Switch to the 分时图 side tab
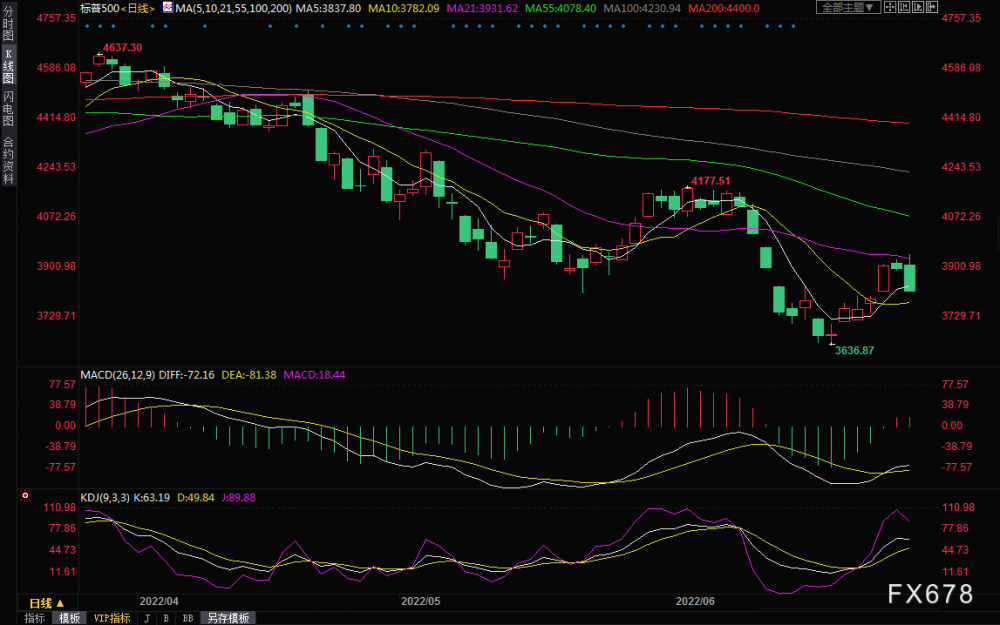The height and width of the screenshot is (625, 1000). 8,23
